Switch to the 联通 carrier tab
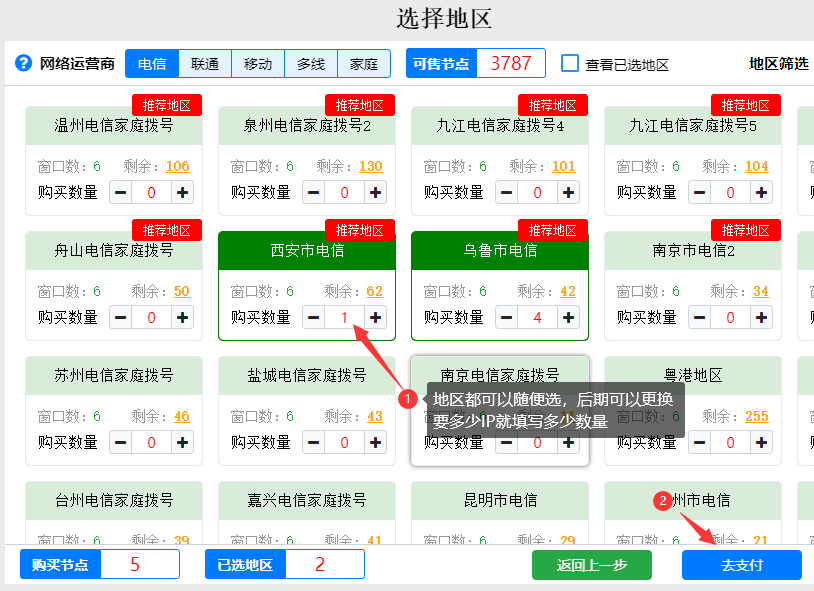The height and width of the screenshot is (591, 814). point(204,62)
